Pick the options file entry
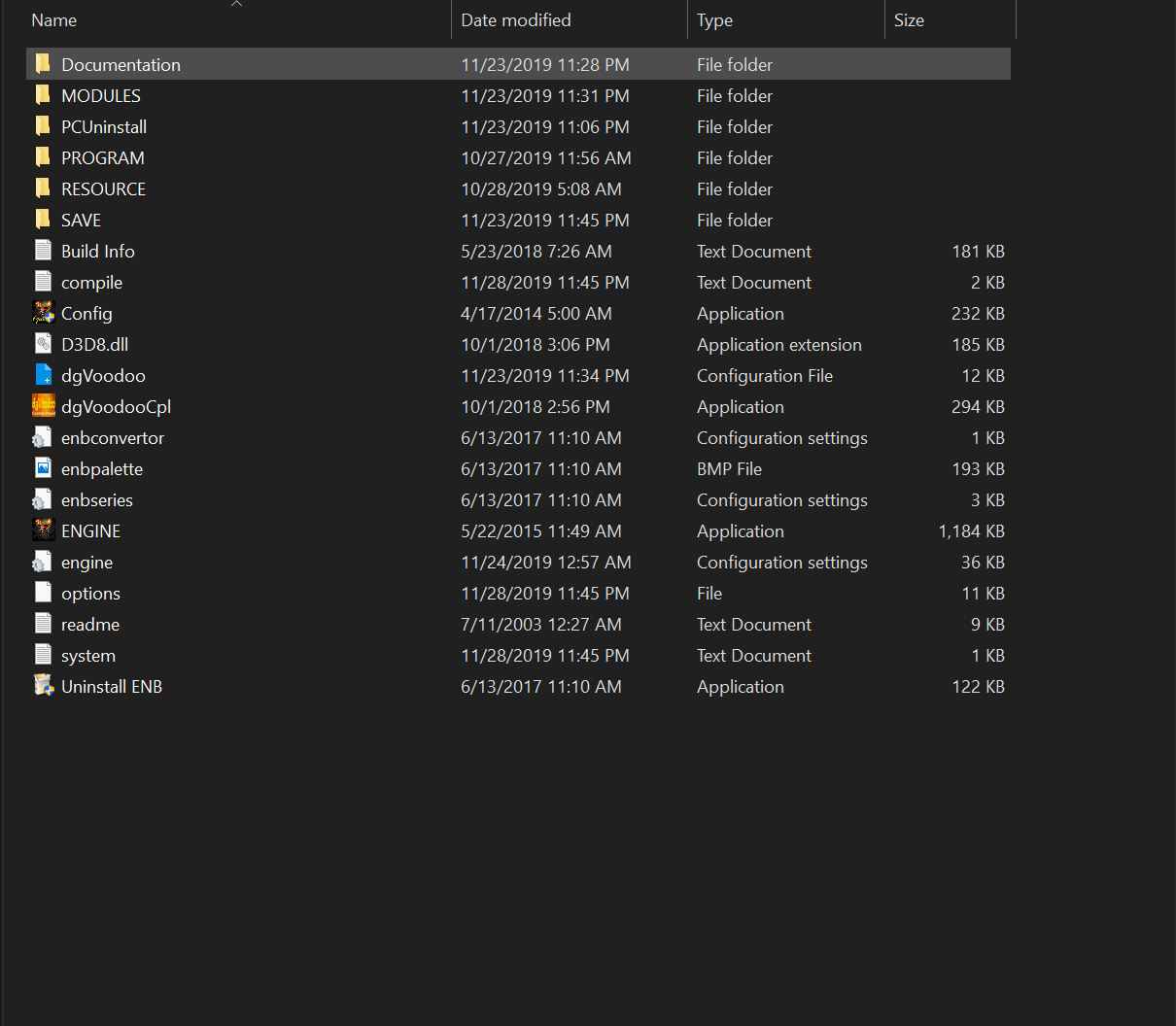The image size is (1176, 1026). [x=90, y=593]
